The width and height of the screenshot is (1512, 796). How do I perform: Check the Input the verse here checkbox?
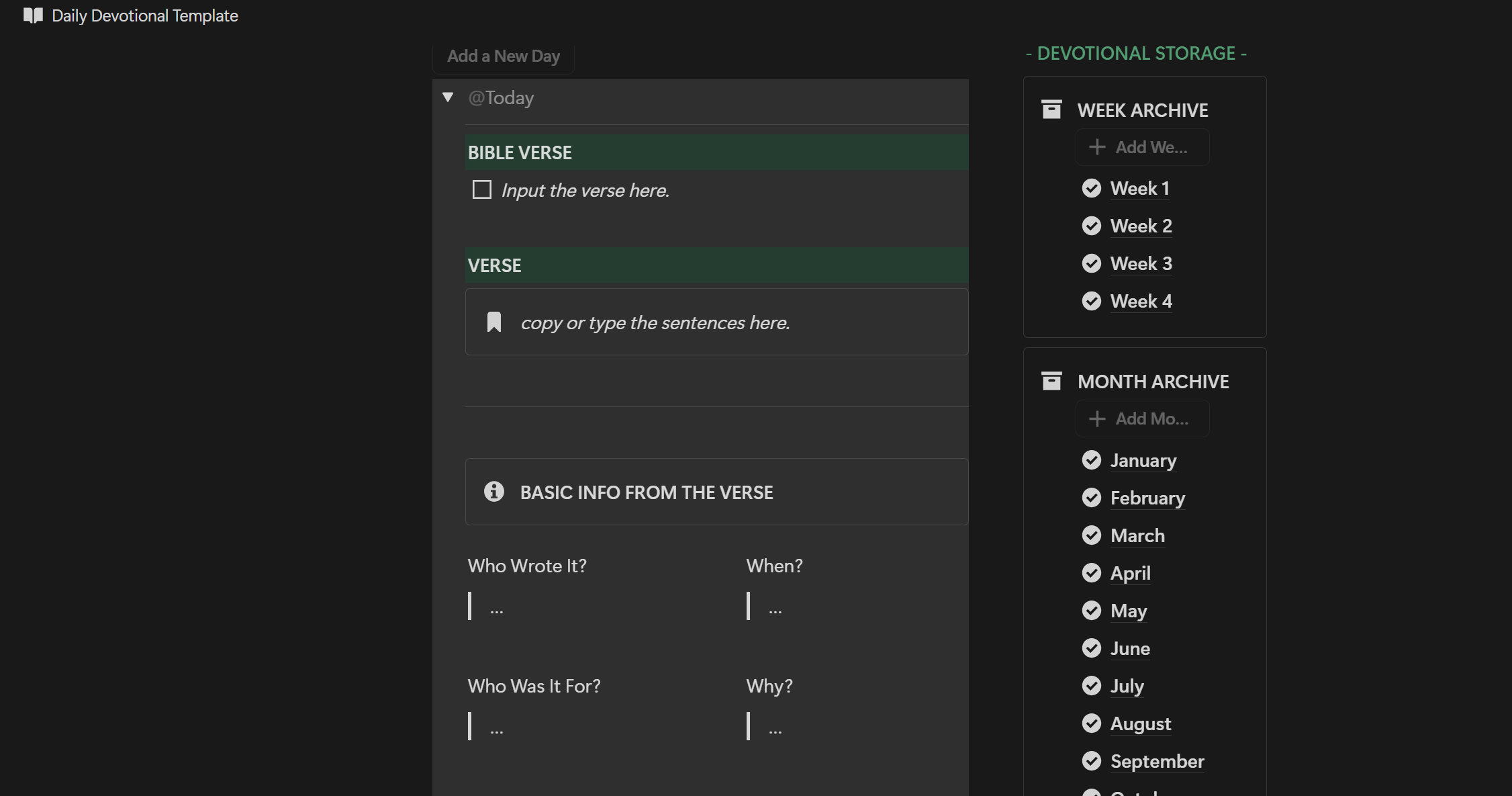(482, 190)
